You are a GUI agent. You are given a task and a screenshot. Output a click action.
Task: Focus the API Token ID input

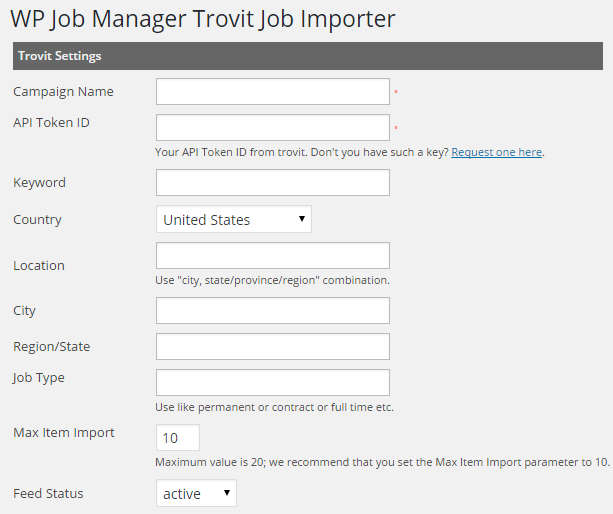pyautogui.click(x=272, y=127)
